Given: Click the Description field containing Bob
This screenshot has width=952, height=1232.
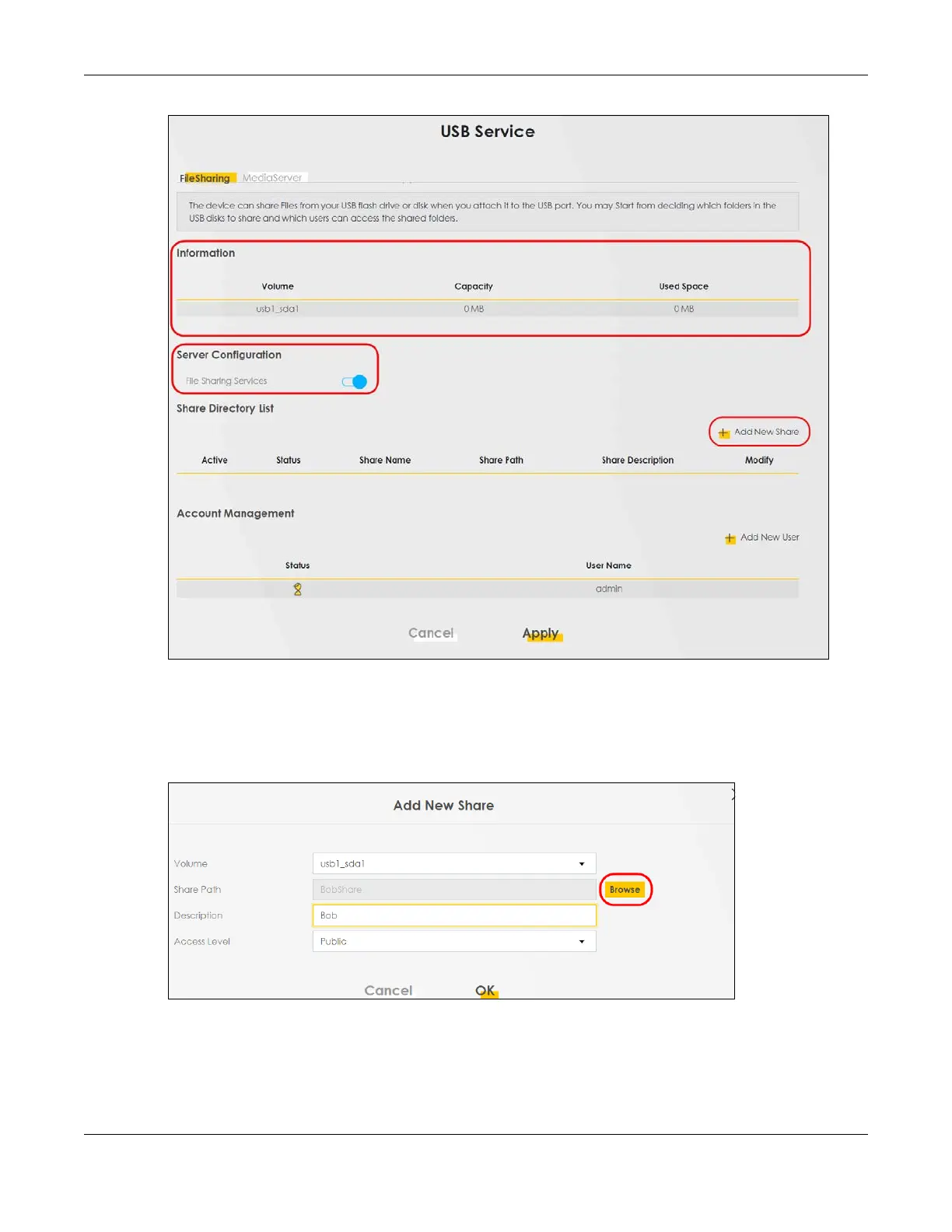Looking at the screenshot, I should (x=454, y=915).
